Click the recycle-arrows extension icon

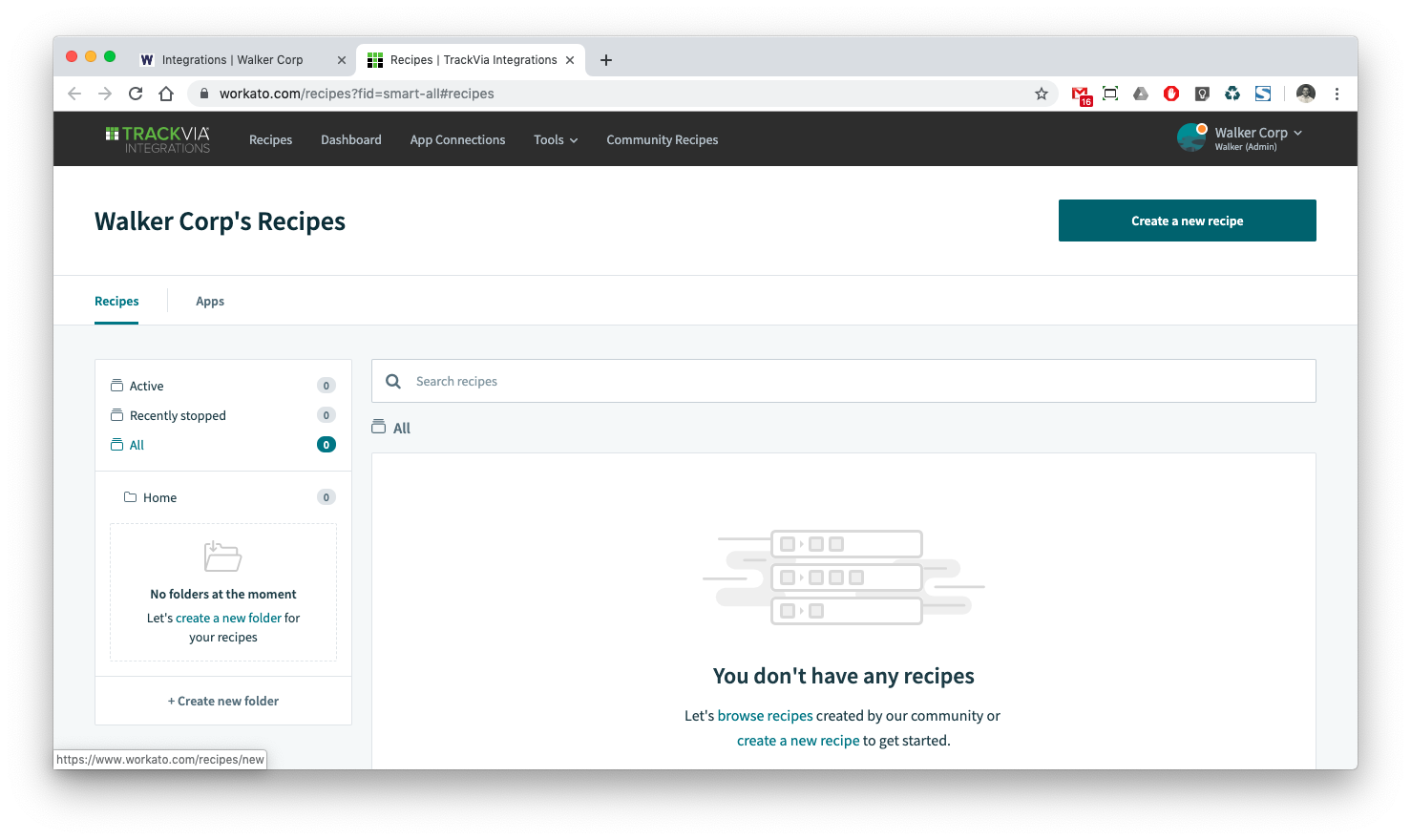pos(1232,94)
